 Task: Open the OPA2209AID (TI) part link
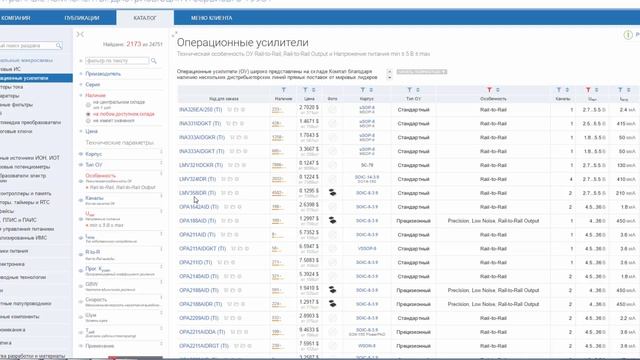pyautogui.click(x=199, y=318)
